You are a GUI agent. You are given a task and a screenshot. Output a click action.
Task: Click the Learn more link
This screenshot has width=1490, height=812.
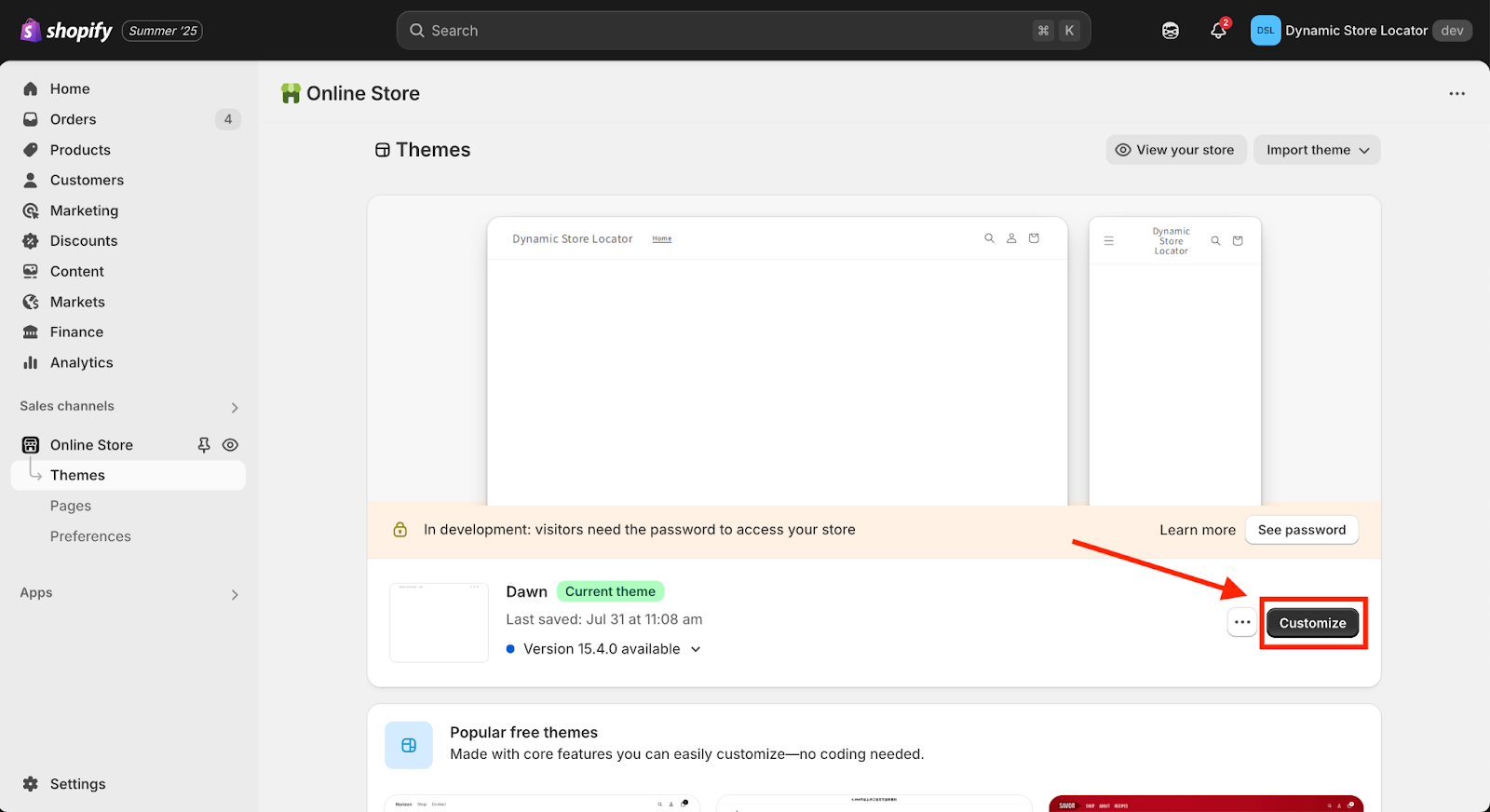[x=1198, y=530]
